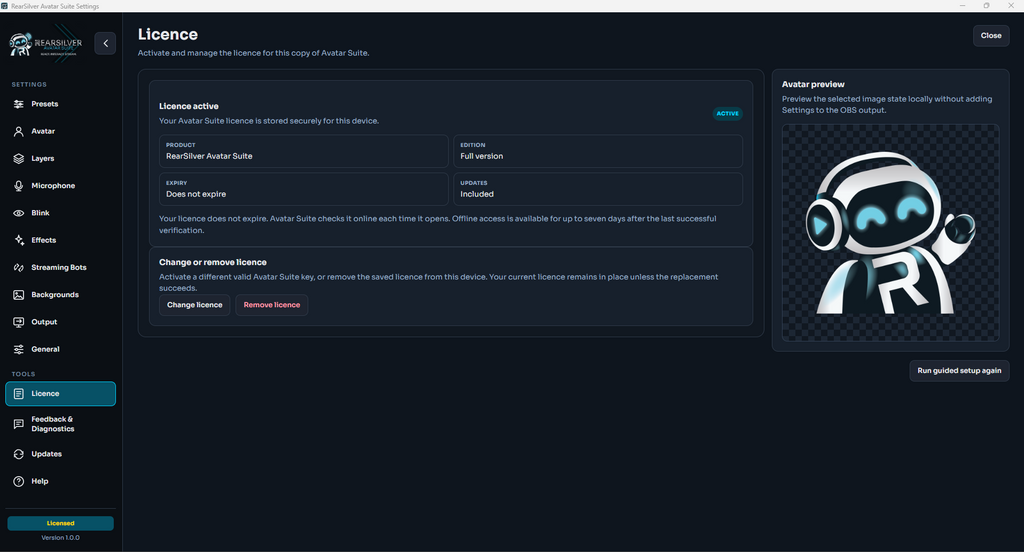Click the Backgrounds image icon in sidebar
This screenshot has width=1024, height=552.
coord(19,295)
